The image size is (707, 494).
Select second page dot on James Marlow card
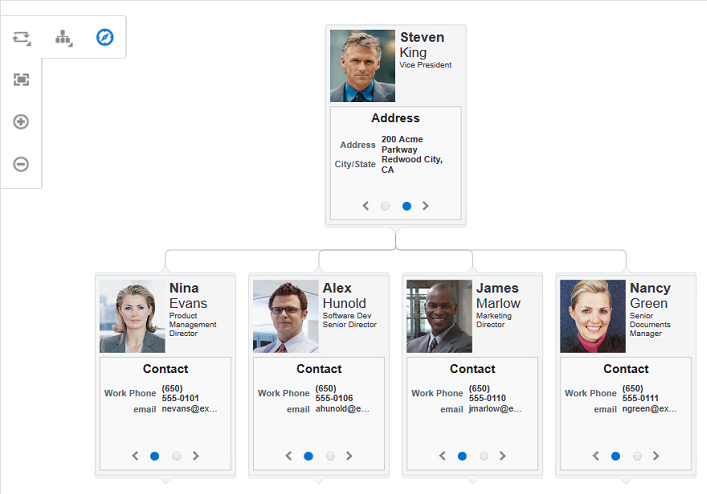coord(484,456)
